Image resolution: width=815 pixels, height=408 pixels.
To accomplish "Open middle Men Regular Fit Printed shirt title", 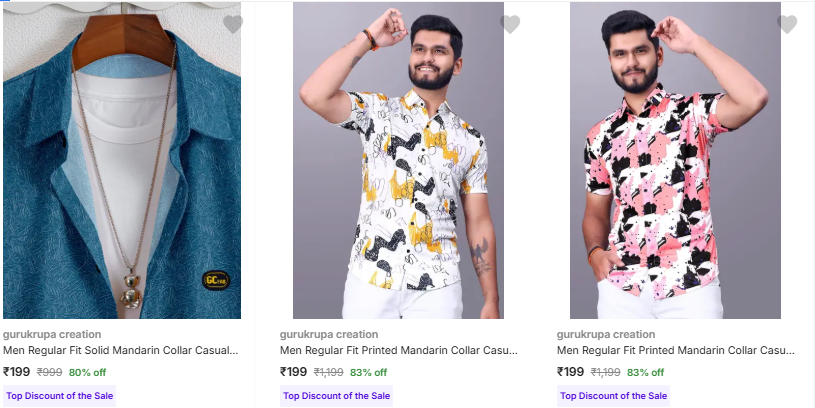I will (x=398, y=351).
